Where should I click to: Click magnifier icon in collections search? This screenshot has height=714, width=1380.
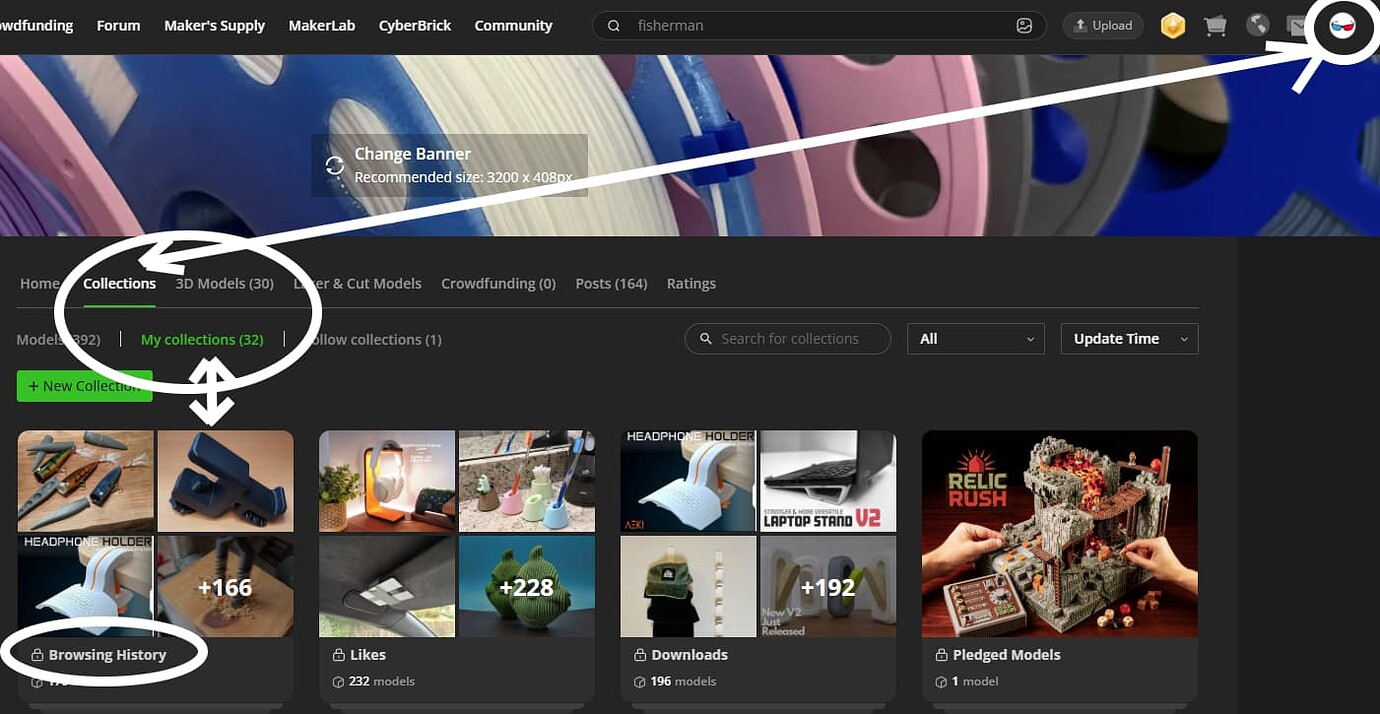(706, 339)
